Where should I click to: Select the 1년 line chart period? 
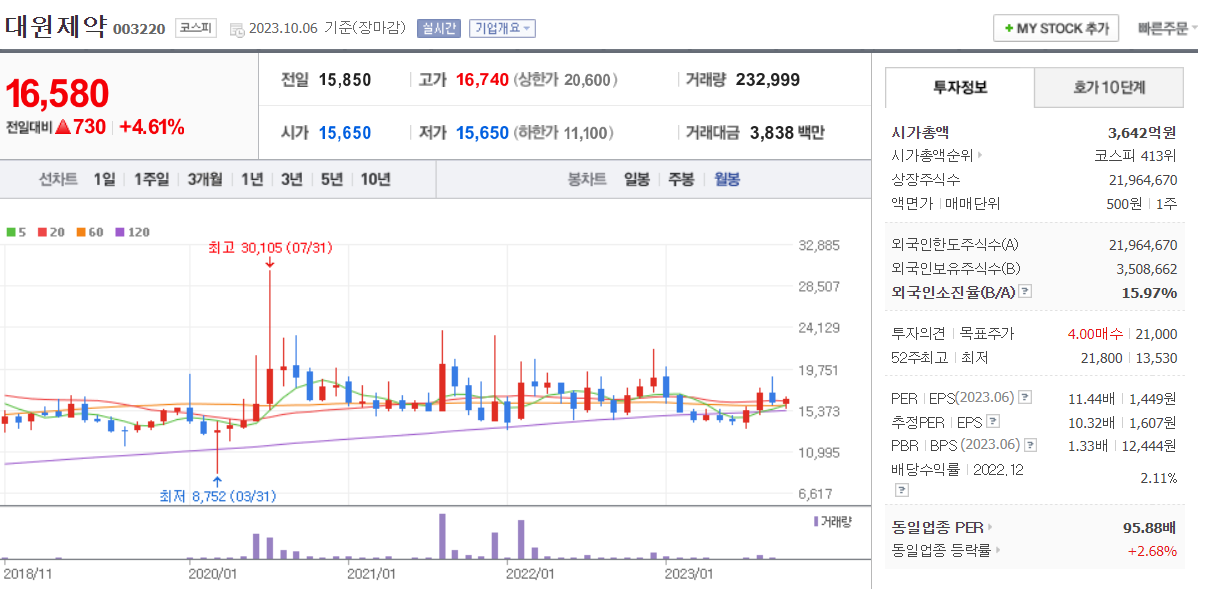pos(252,180)
